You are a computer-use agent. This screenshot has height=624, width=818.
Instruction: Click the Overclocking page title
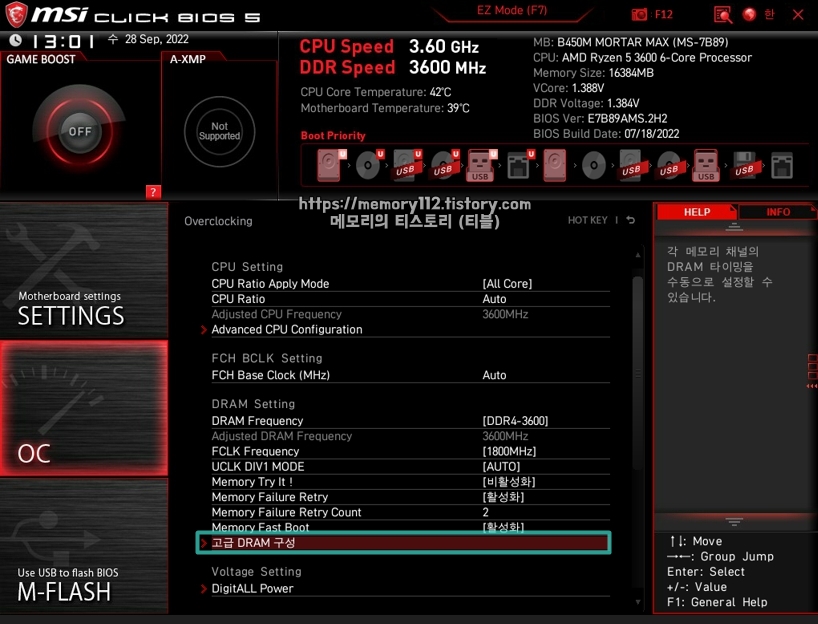coord(218,221)
